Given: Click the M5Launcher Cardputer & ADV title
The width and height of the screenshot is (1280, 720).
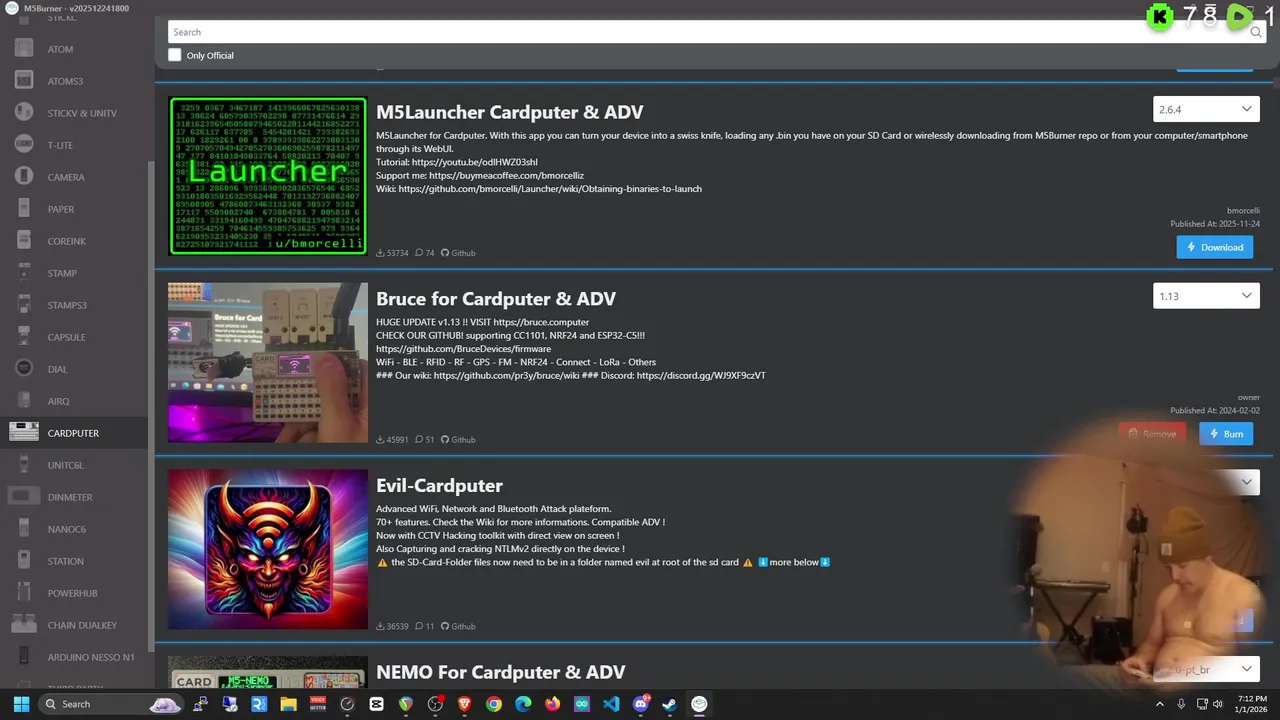Looking at the screenshot, I should click(510, 112).
